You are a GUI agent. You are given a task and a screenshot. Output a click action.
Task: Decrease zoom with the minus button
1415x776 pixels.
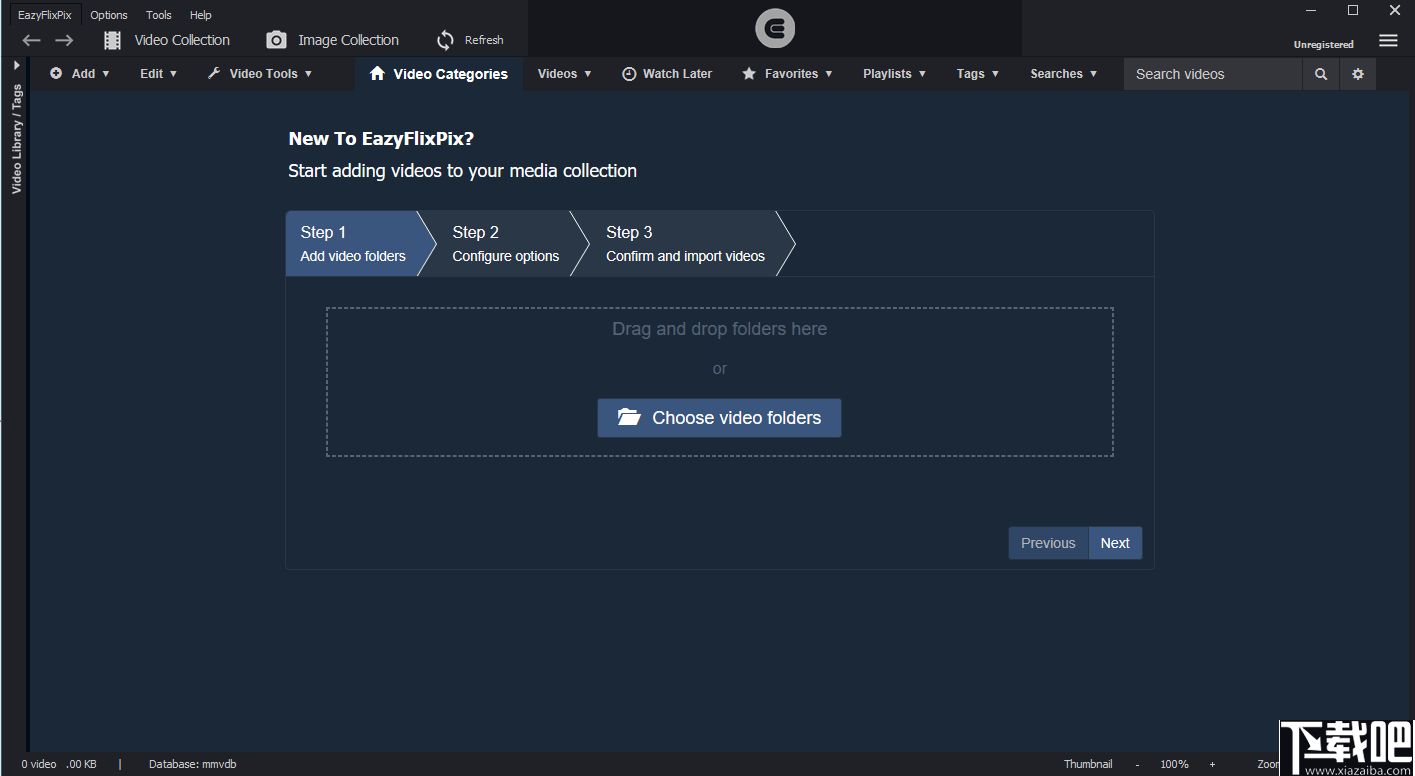click(x=1137, y=764)
